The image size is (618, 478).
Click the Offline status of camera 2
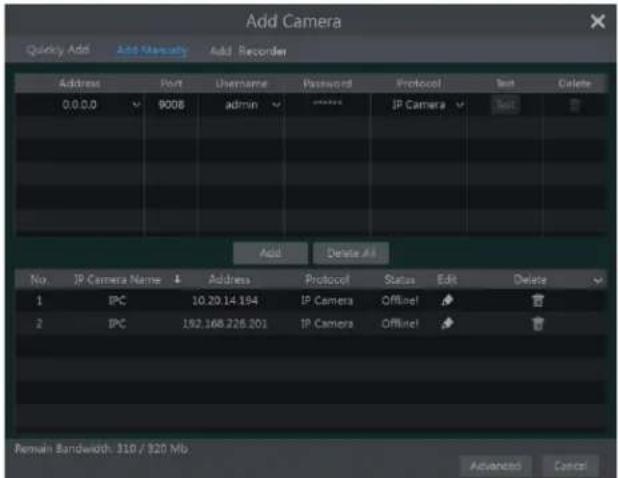click(x=400, y=324)
